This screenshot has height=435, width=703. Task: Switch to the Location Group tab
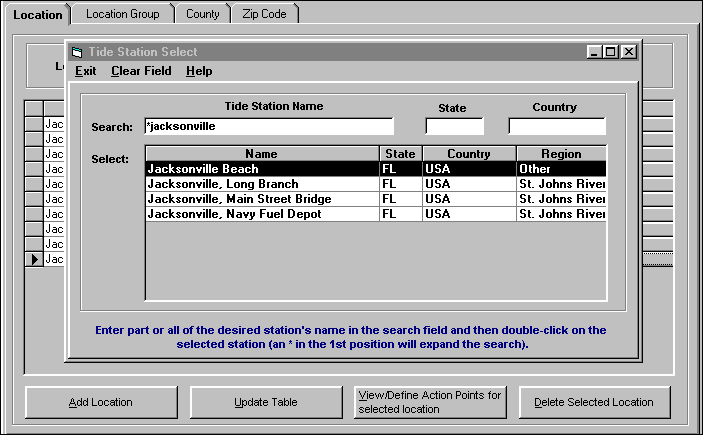121,15
